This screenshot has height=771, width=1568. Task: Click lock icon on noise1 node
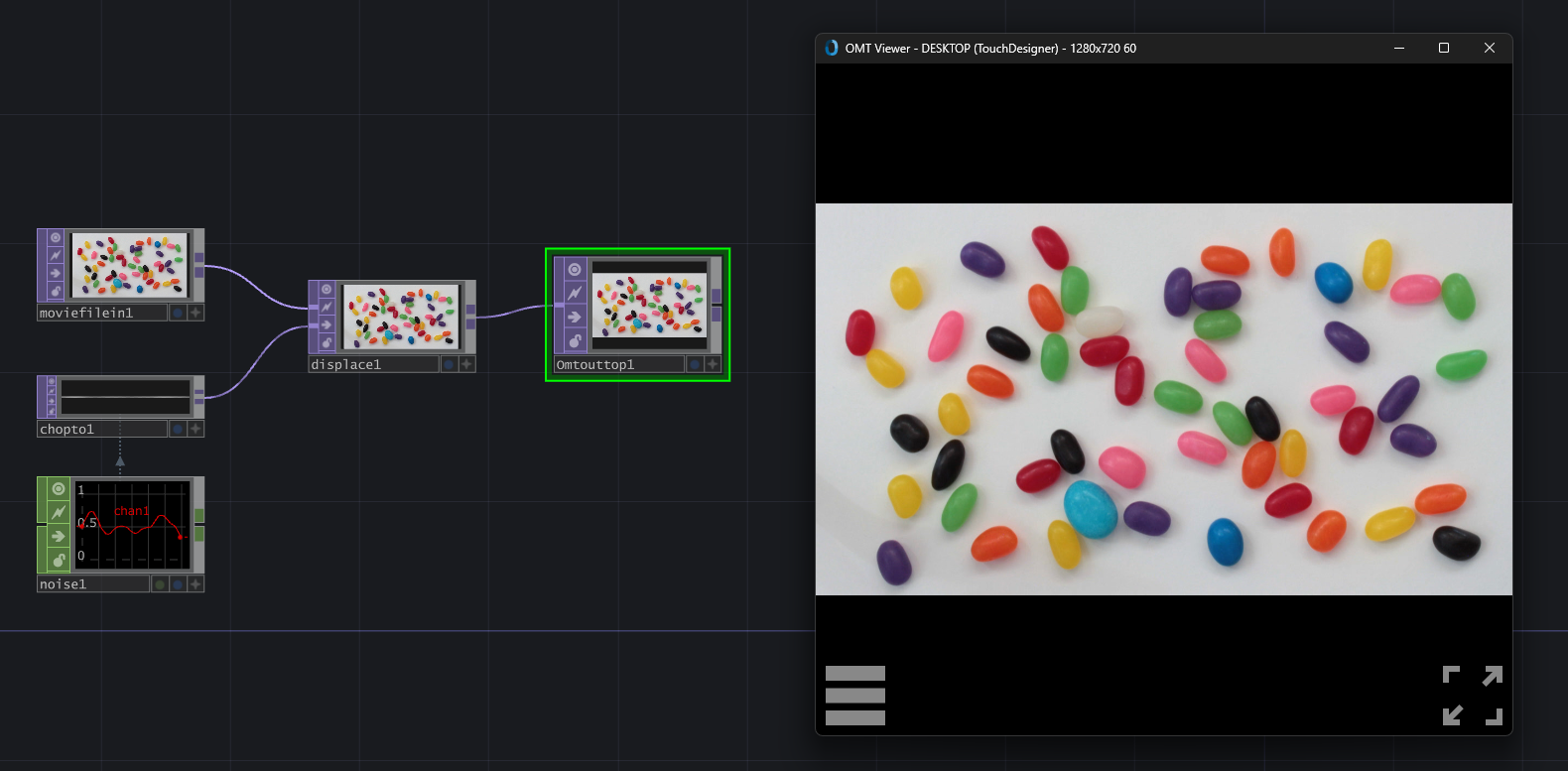[x=59, y=560]
